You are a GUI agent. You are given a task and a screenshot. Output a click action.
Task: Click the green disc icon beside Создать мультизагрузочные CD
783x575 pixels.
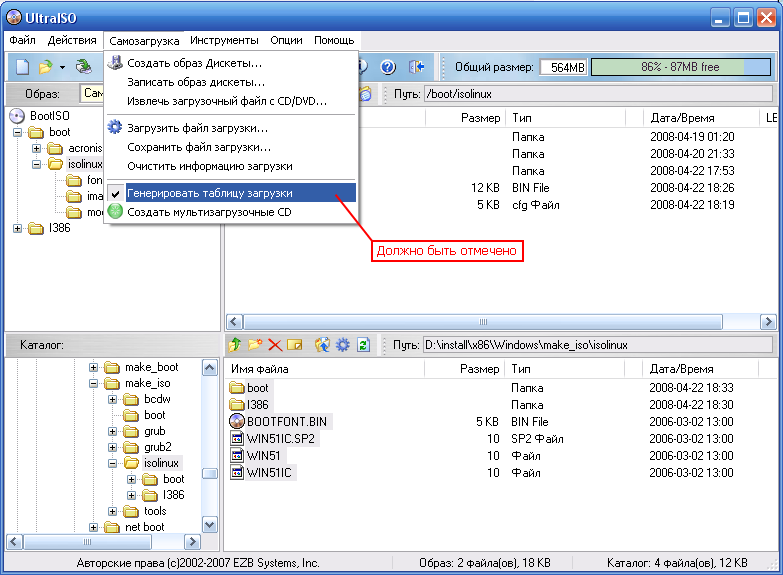pos(115,211)
